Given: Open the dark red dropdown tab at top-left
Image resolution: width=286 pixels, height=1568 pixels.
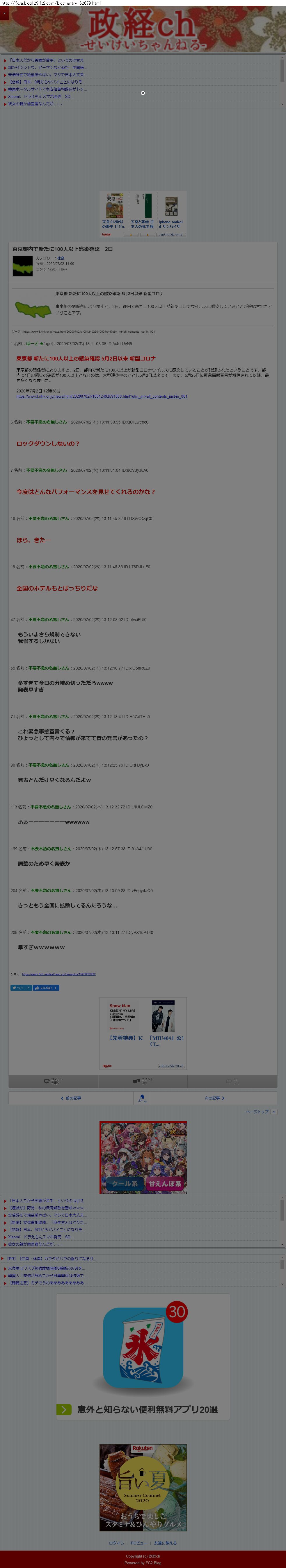Looking at the screenshot, I should [4, 13].
